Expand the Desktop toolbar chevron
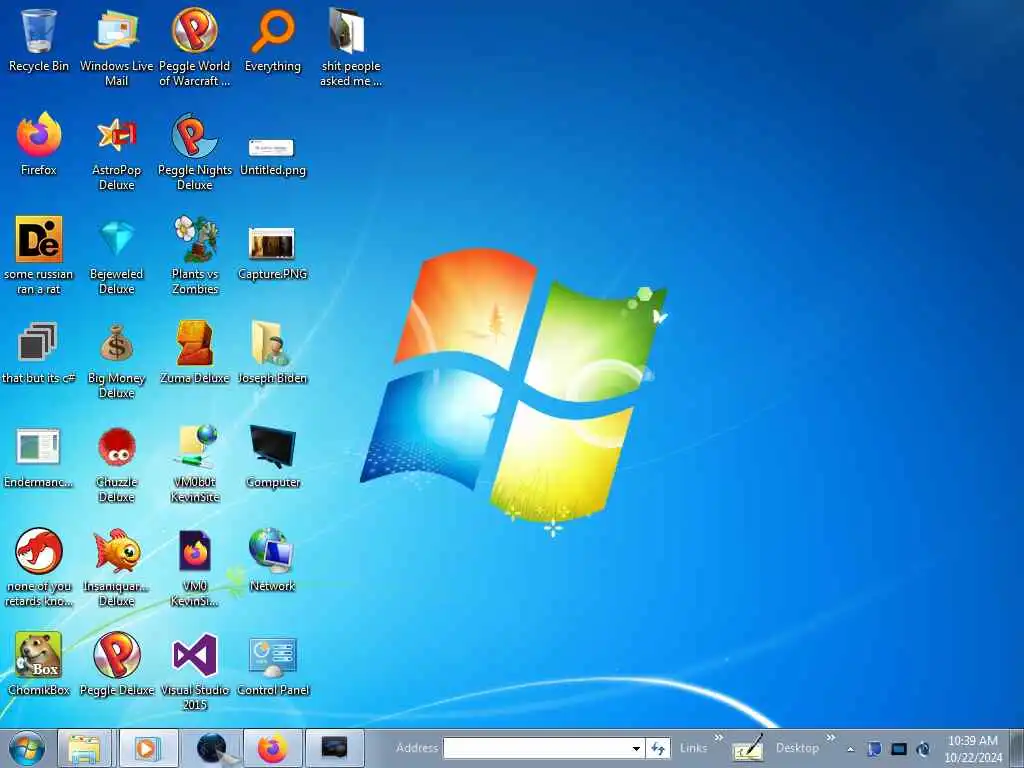The image size is (1024, 768). click(831, 738)
